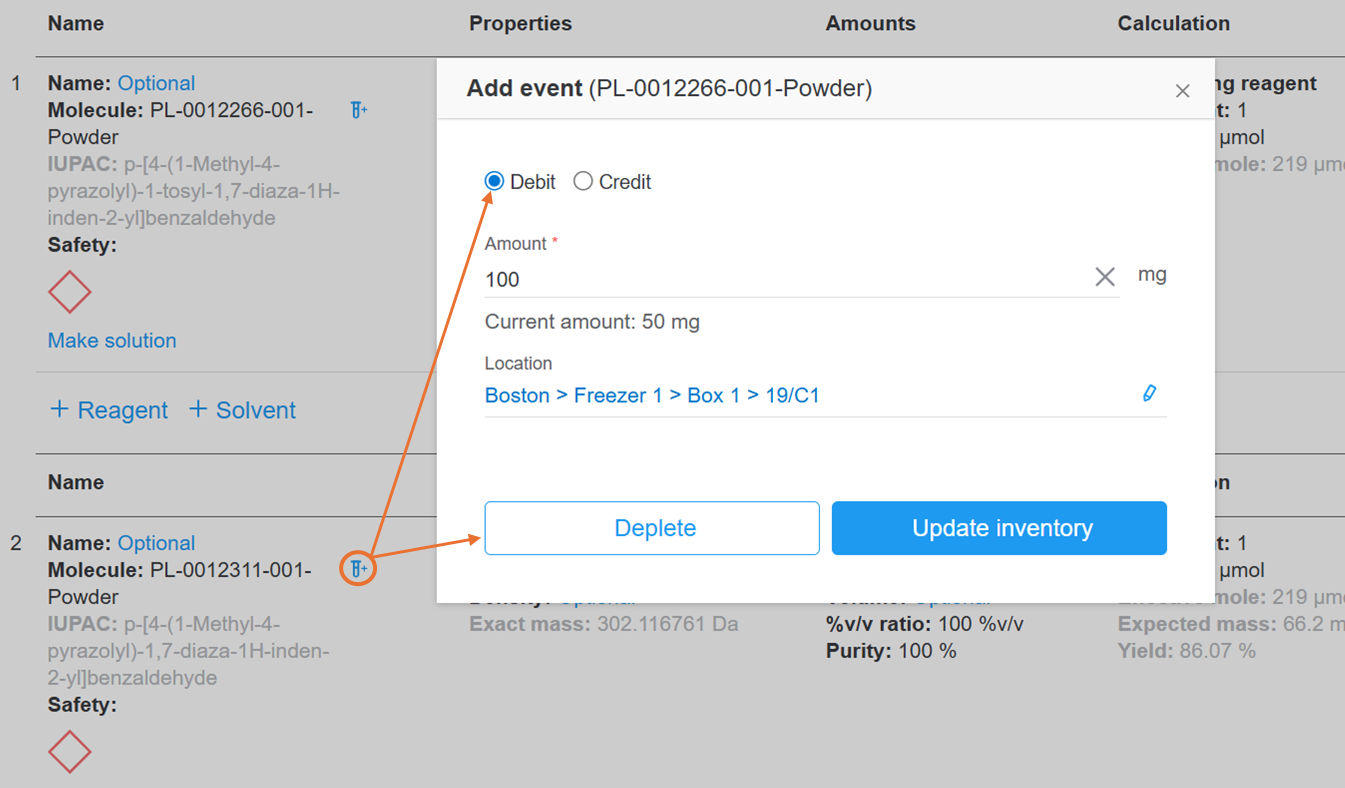Open safety diamond icon for the second molecule
Image resolution: width=1345 pixels, height=788 pixels.
69,751
